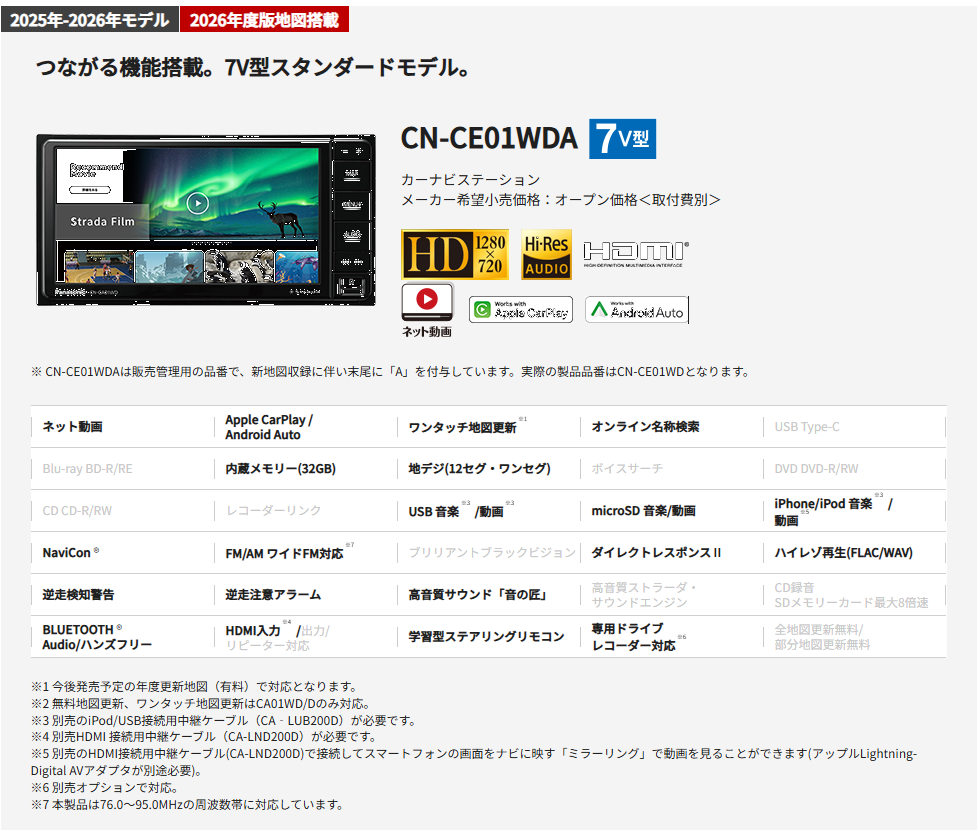Click the Hi-Res Audio badge
Image resolution: width=980 pixels, height=830 pixels.
pos(546,254)
